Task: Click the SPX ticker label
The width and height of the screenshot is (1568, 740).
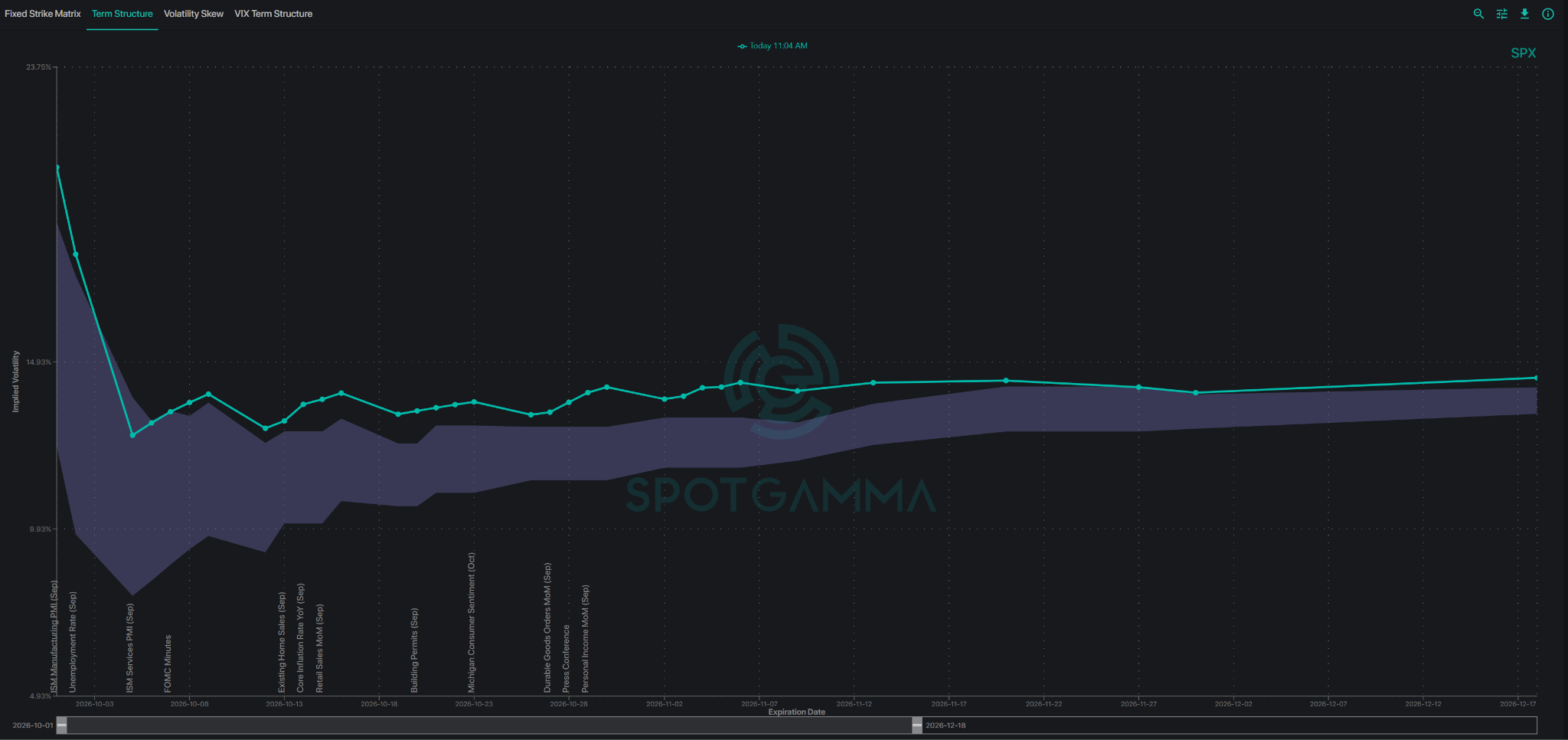Action: pyautogui.click(x=1523, y=53)
